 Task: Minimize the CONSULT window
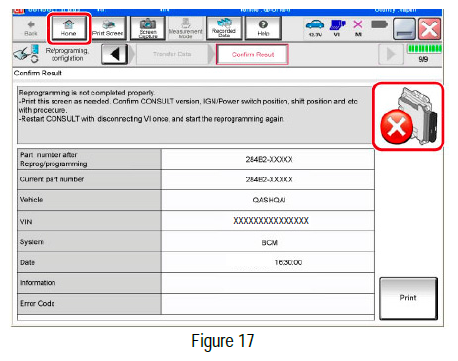(404, 29)
